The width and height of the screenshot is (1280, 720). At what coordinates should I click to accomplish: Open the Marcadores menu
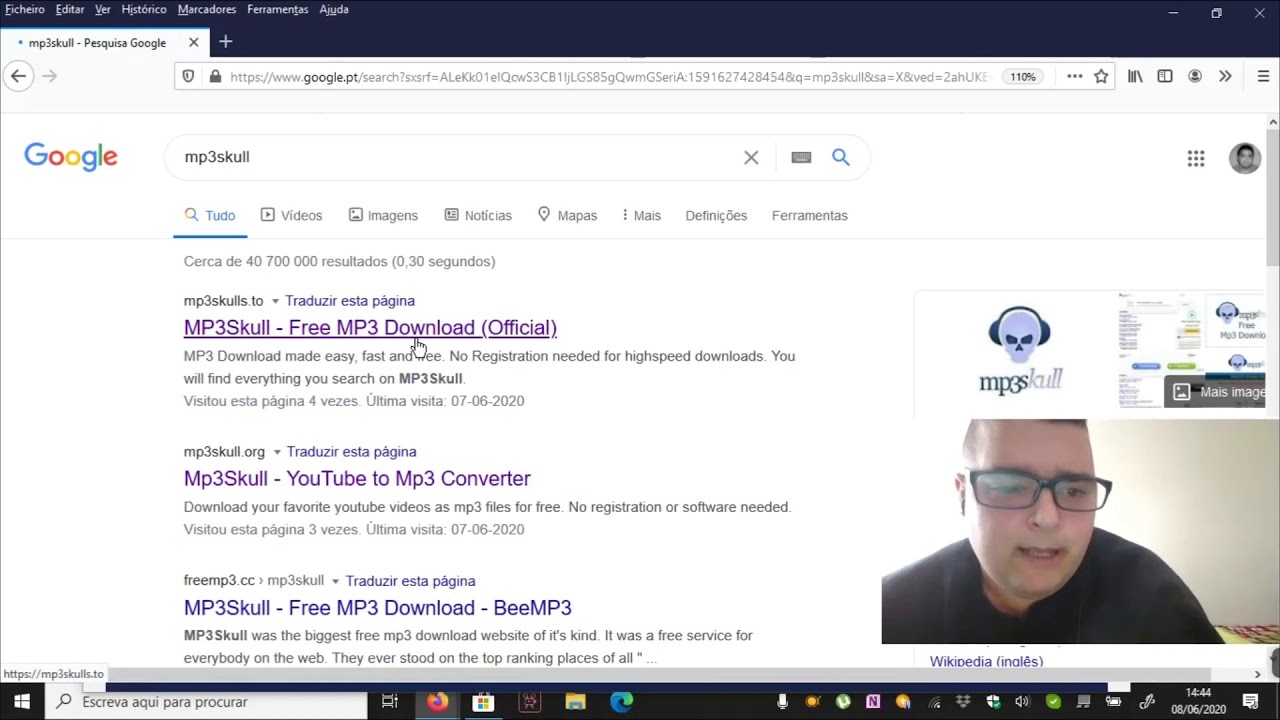coord(207,9)
